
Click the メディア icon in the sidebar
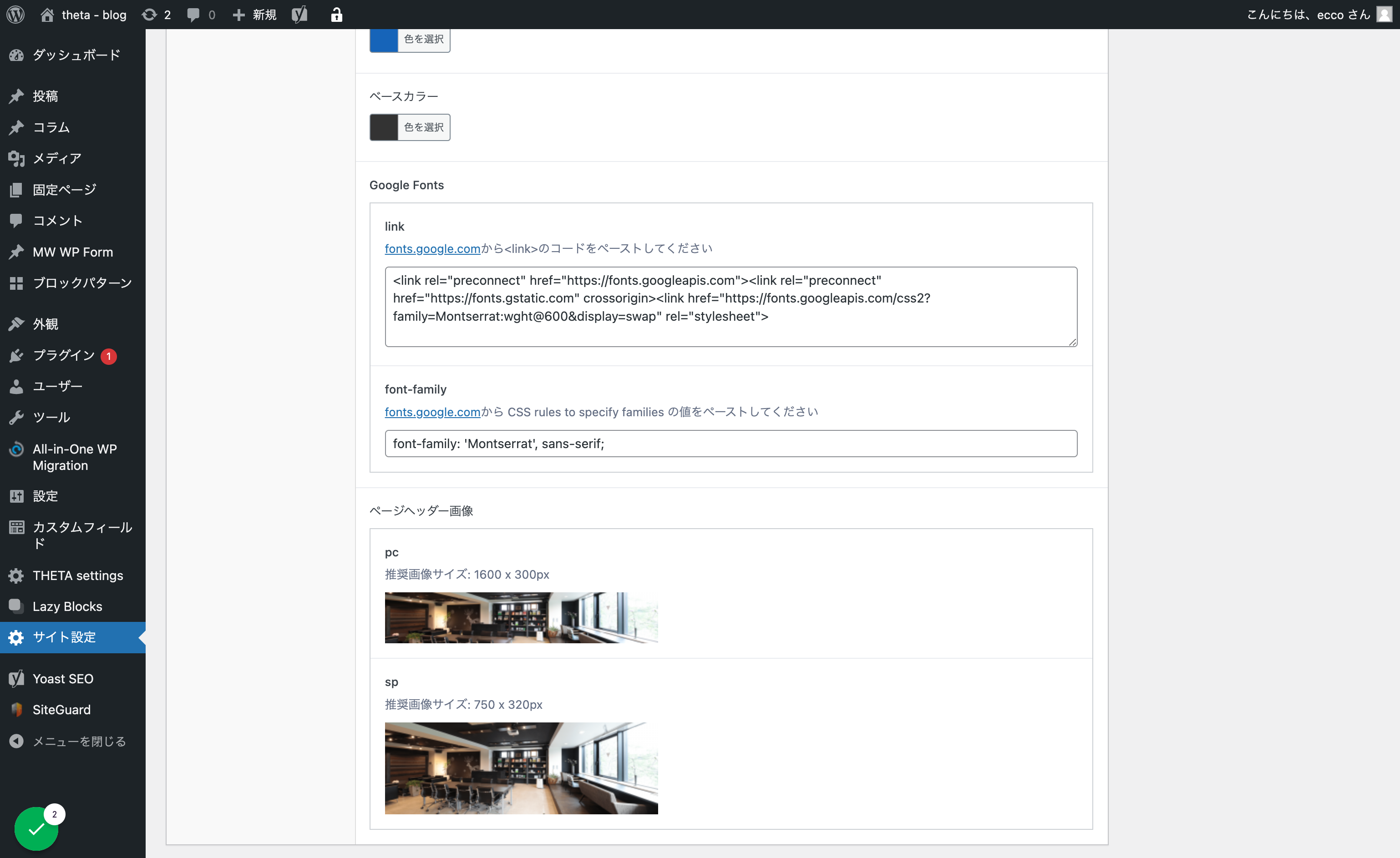click(x=16, y=158)
